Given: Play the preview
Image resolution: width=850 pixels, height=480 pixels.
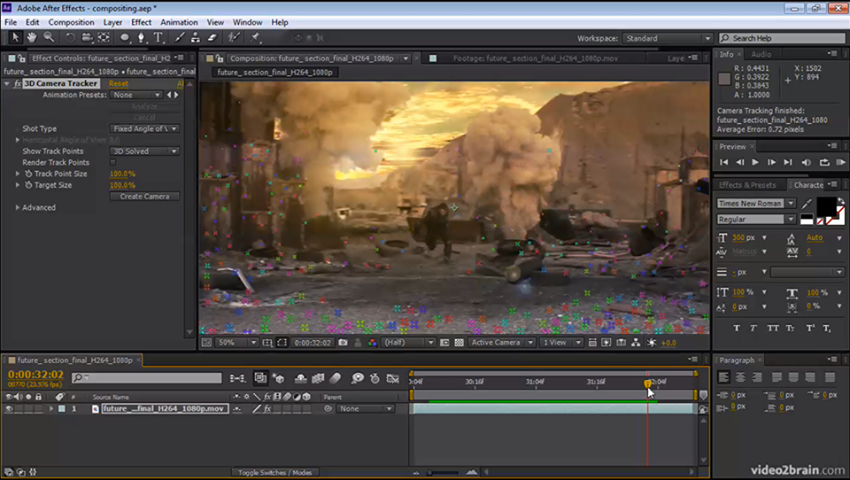Looking at the screenshot, I should click(755, 162).
